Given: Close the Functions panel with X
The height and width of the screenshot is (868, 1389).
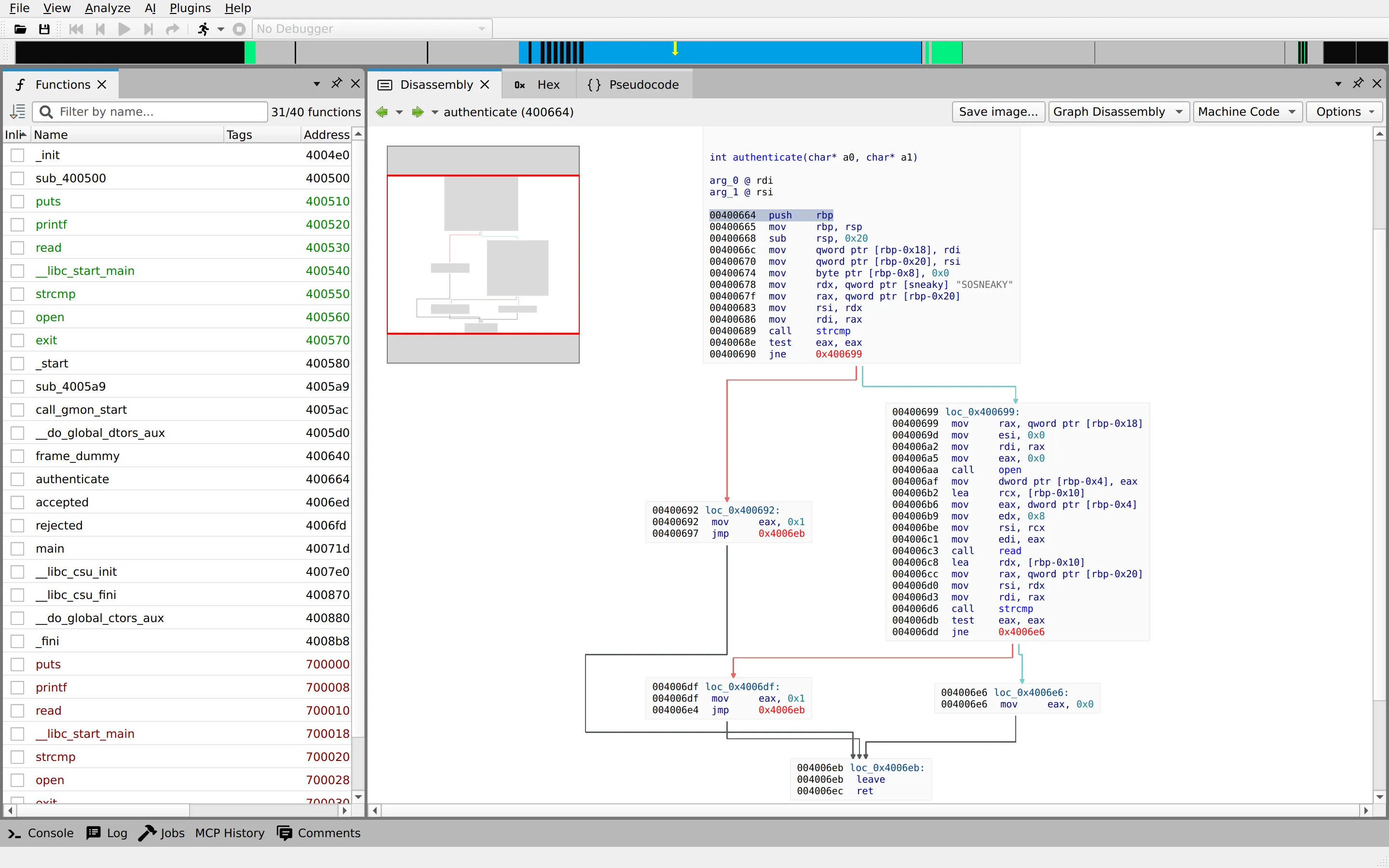Looking at the screenshot, I should pos(355,84).
